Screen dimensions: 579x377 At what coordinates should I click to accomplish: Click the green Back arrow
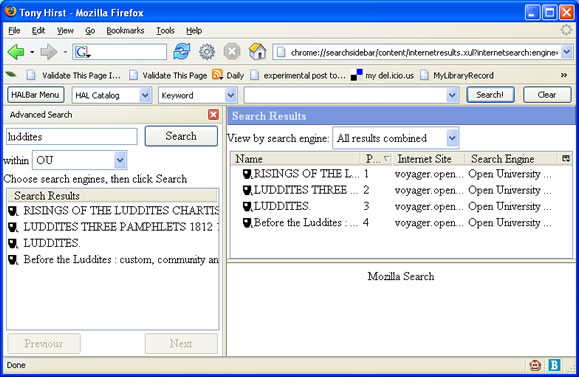click(x=16, y=52)
